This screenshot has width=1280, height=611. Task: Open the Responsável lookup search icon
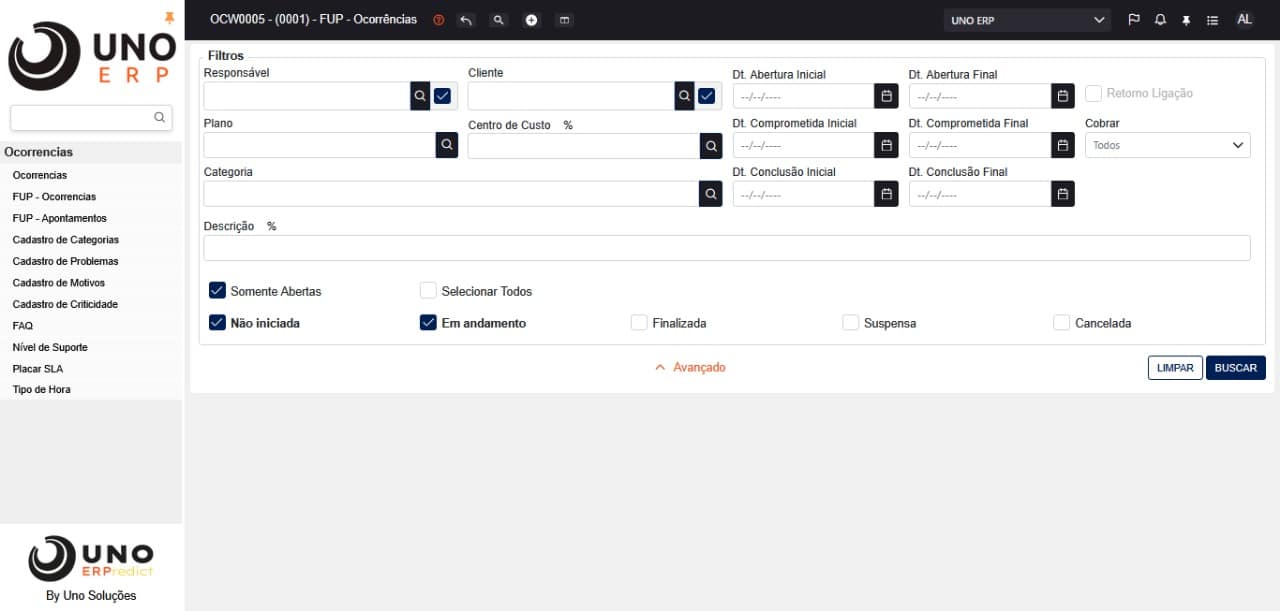(420, 96)
